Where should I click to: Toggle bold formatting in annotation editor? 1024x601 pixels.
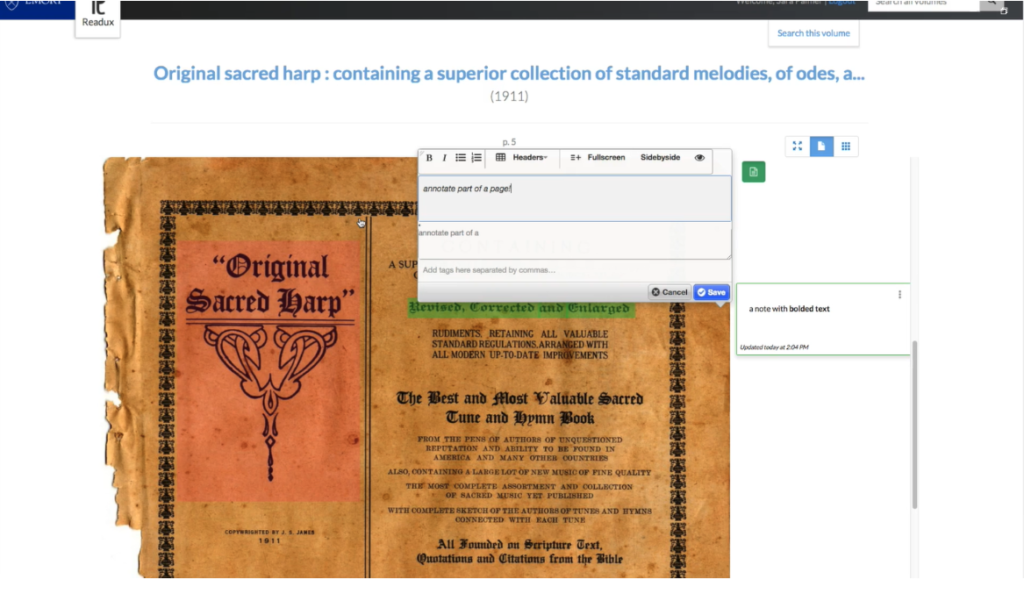coord(429,158)
